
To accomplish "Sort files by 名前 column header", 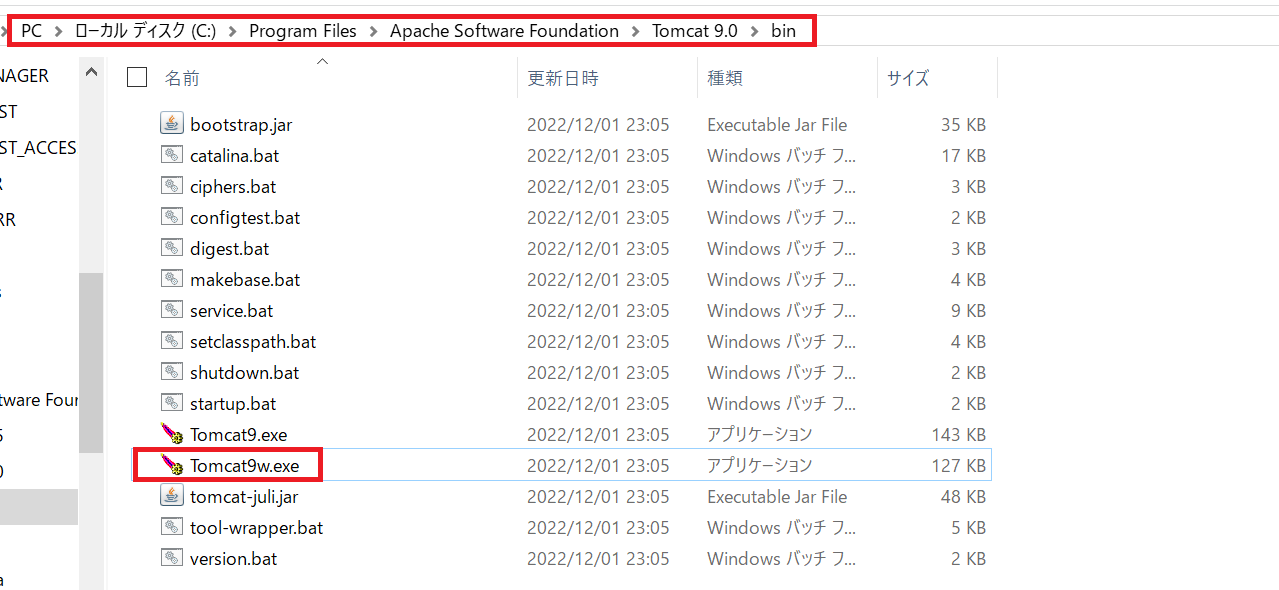I will [181, 78].
